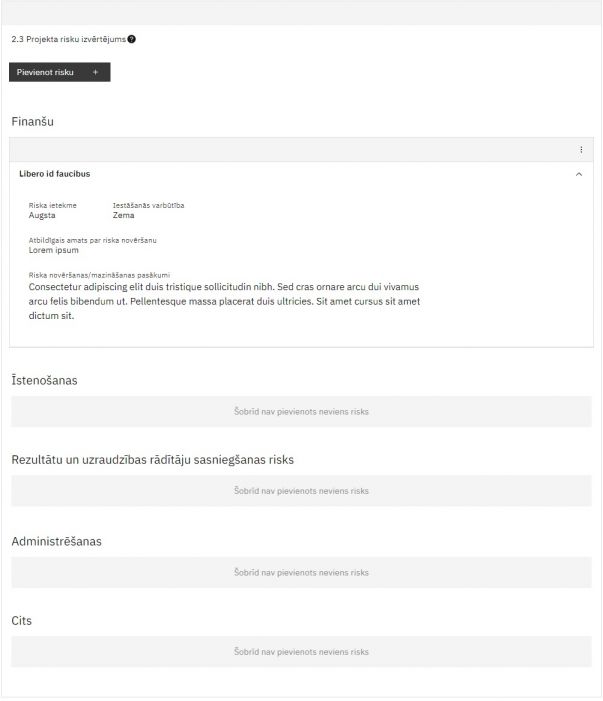The height and width of the screenshot is (701, 603).
Task: Click empty risk placeholder under Īstenošanas
Action: (301, 411)
